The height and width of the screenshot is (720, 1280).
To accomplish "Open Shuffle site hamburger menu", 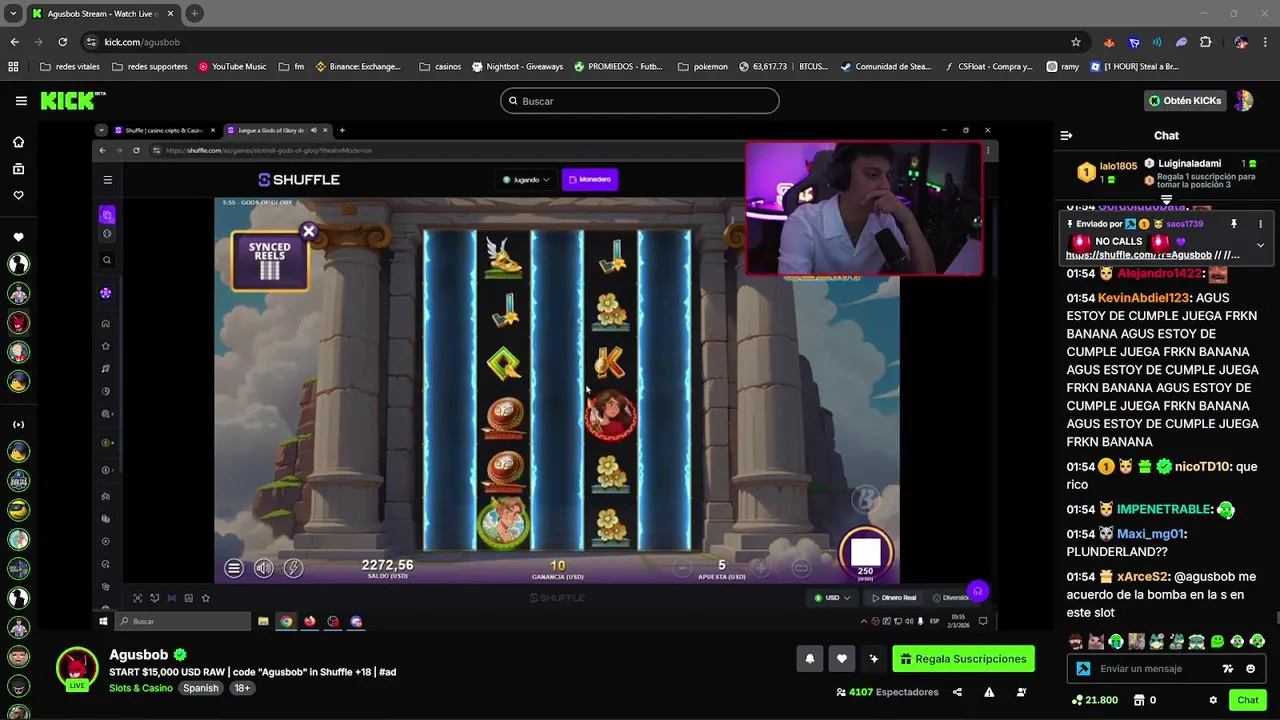I will [107, 180].
